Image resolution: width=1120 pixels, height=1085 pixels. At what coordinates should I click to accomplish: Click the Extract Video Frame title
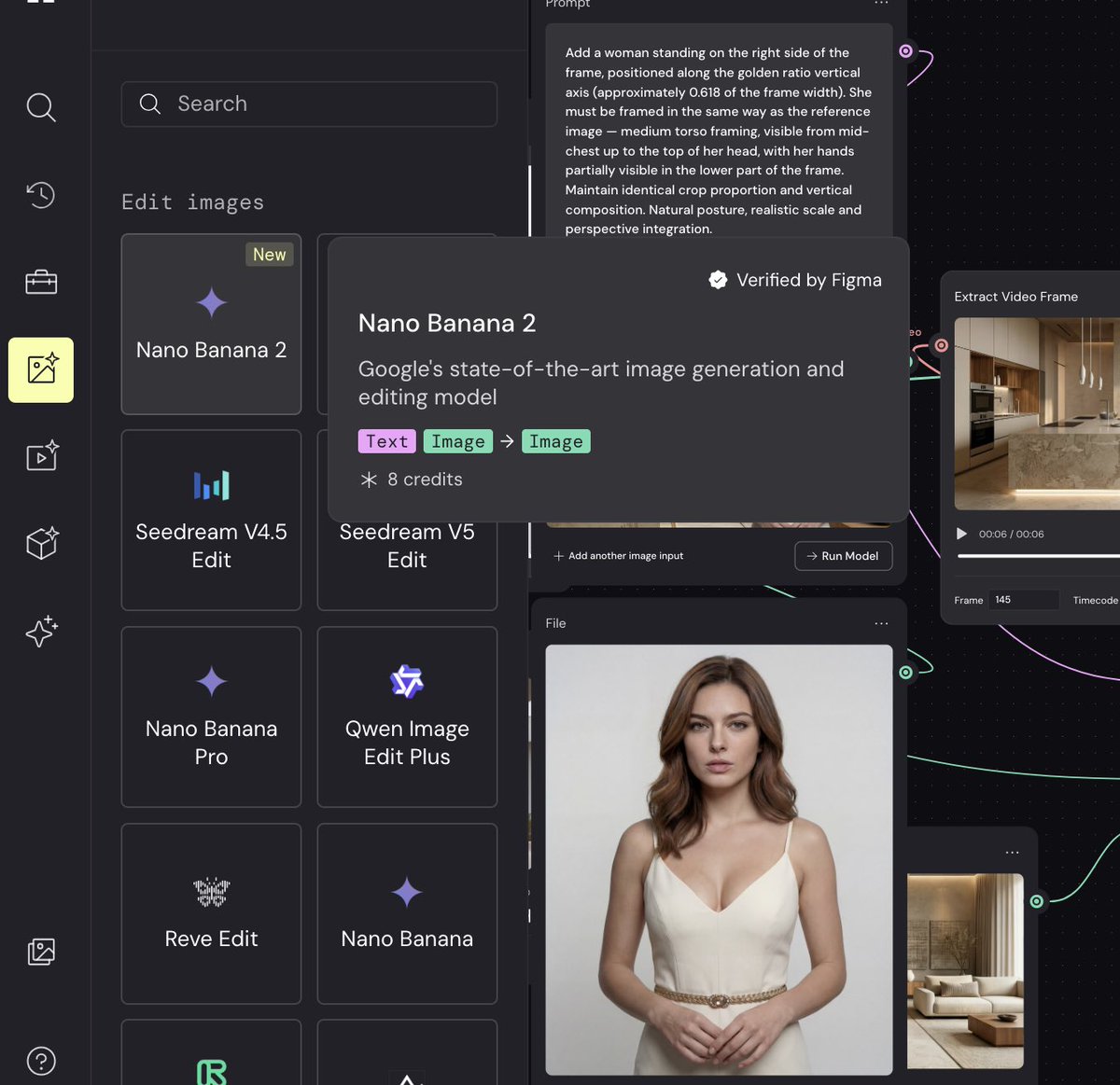click(x=1016, y=297)
